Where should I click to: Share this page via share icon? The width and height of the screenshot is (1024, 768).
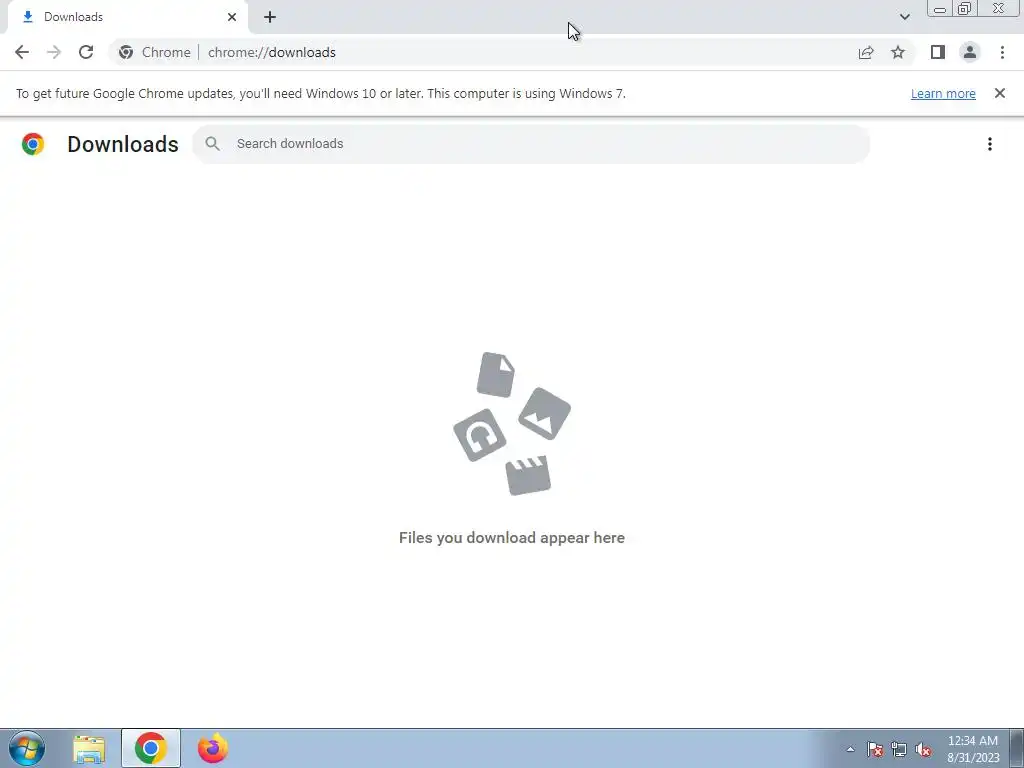[866, 52]
